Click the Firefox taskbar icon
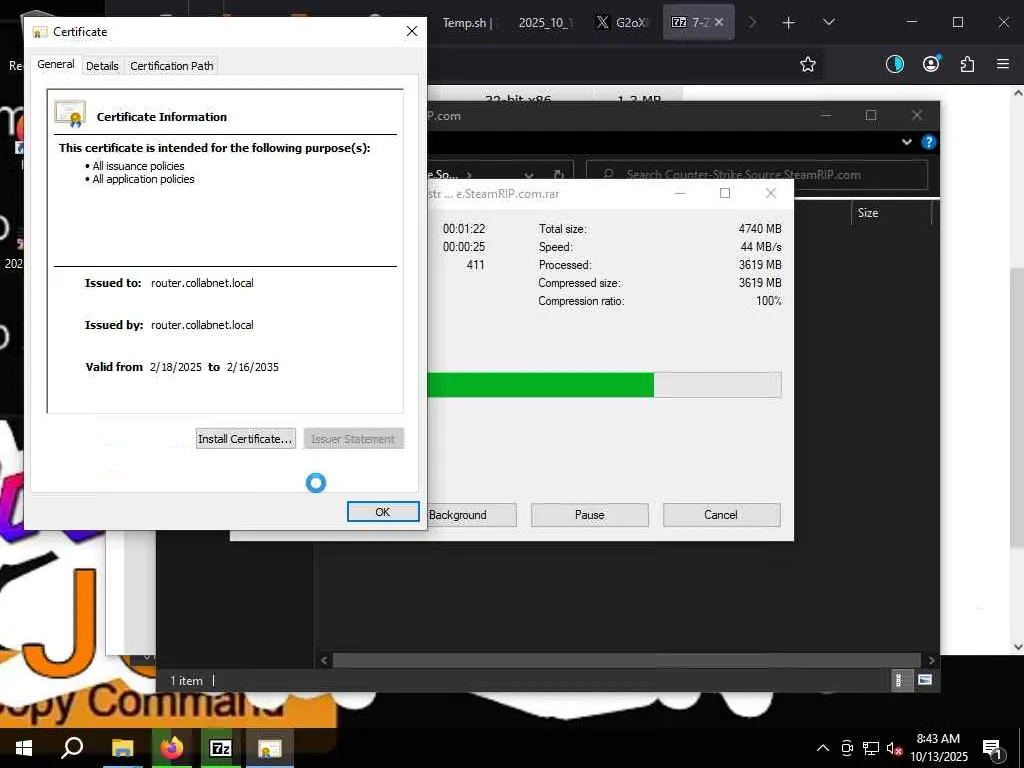 [x=172, y=748]
